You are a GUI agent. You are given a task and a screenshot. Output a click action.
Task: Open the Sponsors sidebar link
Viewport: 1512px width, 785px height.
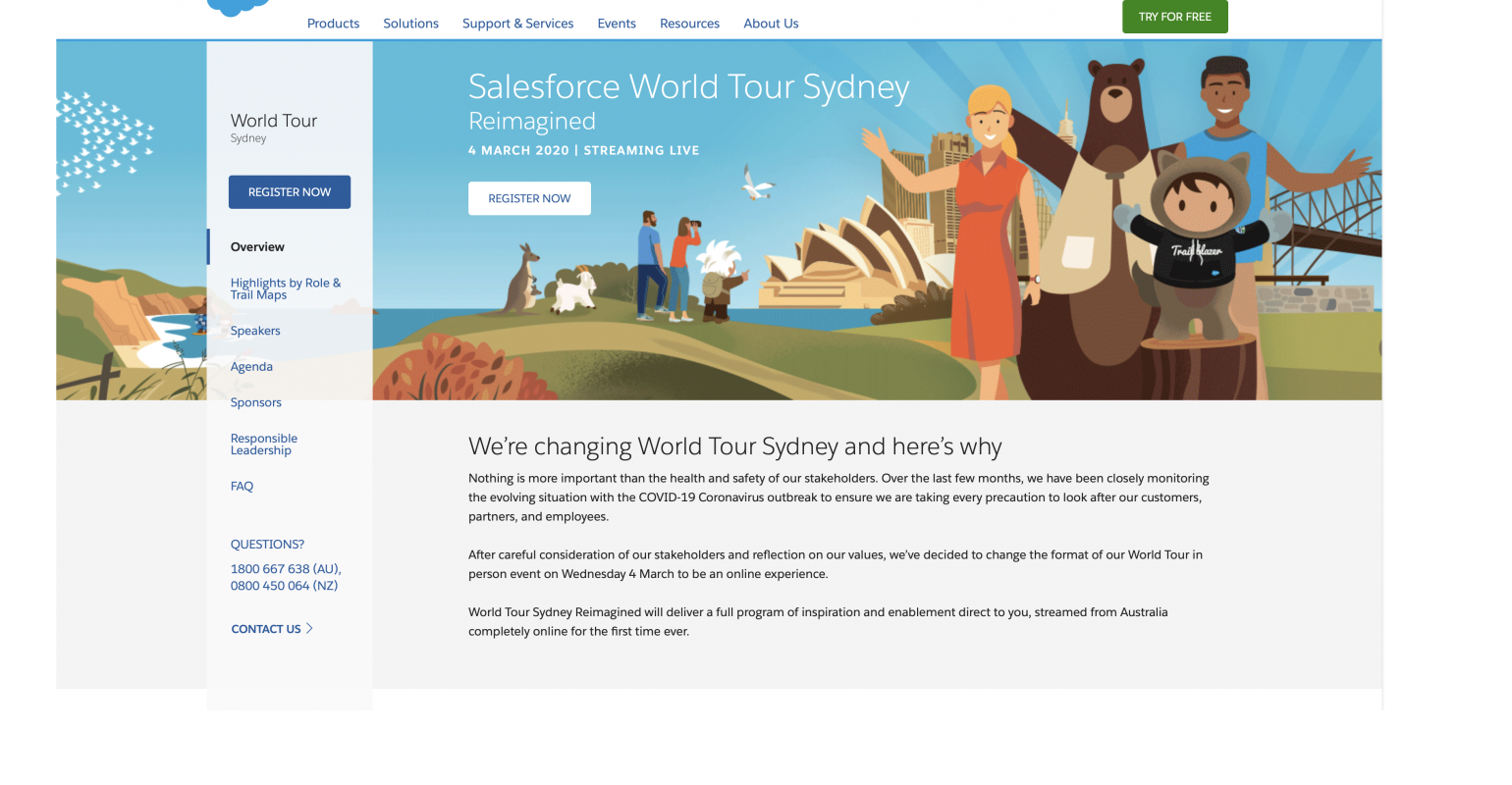tap(255, 402)
